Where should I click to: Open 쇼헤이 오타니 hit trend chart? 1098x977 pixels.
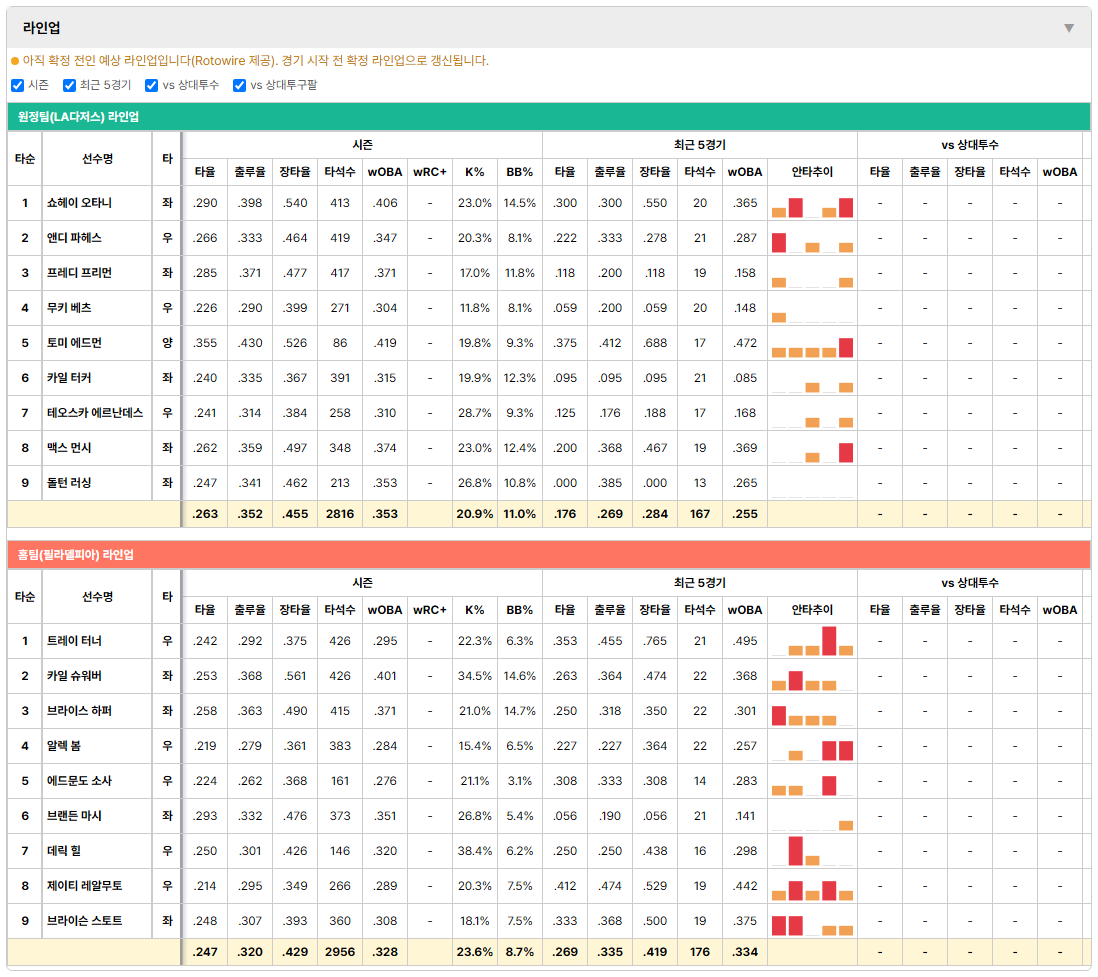tap(812, 207)
